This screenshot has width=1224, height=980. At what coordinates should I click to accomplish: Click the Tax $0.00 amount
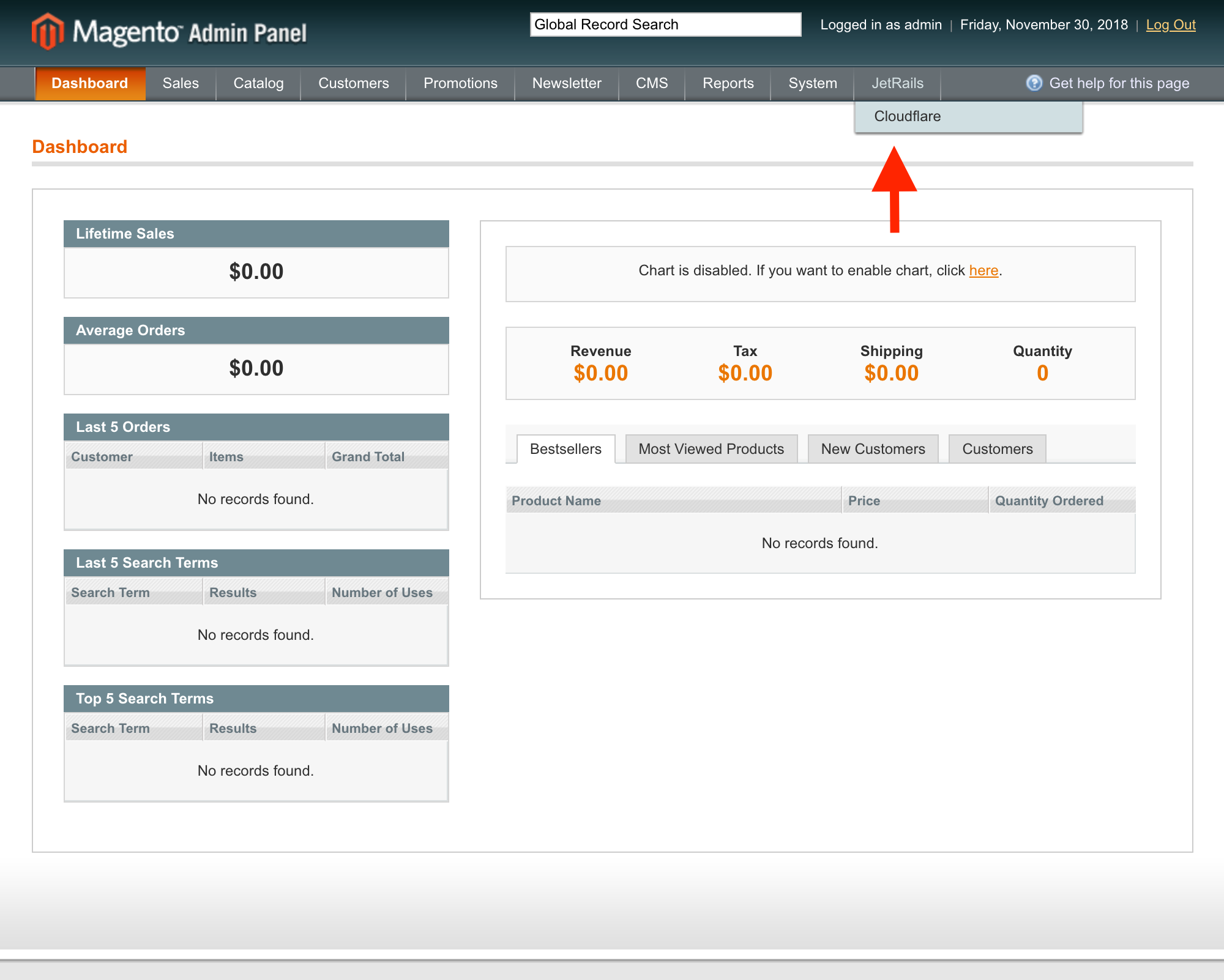pos(745,373)
